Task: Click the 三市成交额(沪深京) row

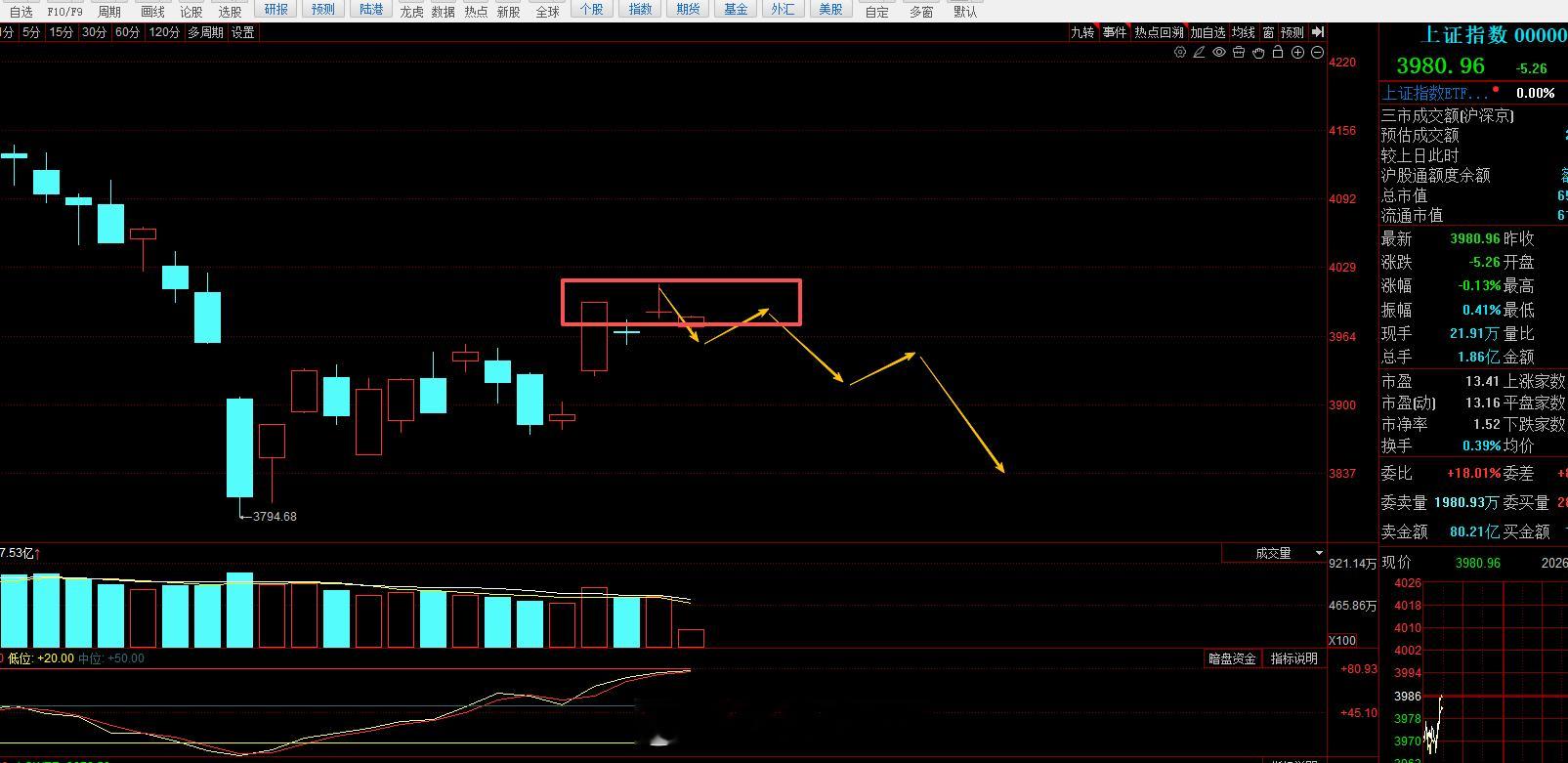Action: click(1474, 115)
